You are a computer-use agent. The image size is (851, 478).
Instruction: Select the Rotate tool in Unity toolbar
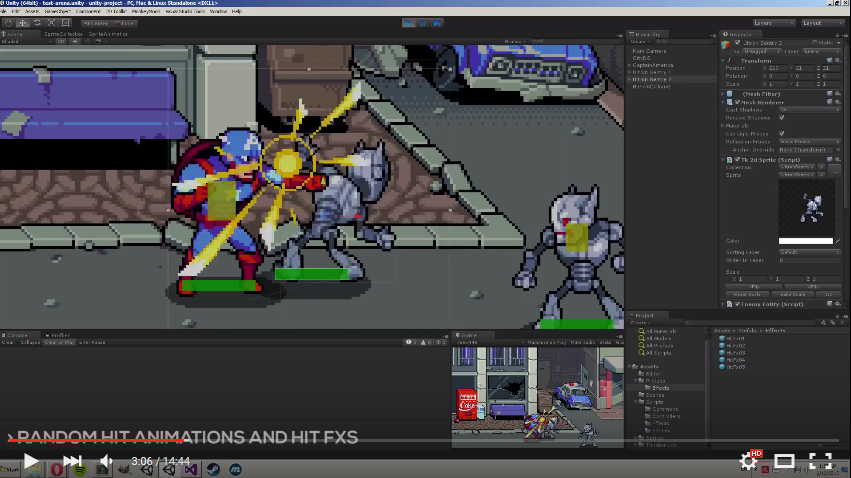pos(37,23)
